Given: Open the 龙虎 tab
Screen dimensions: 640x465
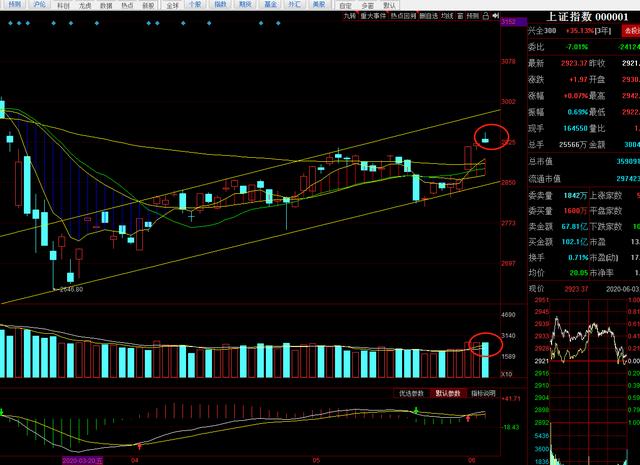Looking at the screenshot, I should tap(84, 5).
